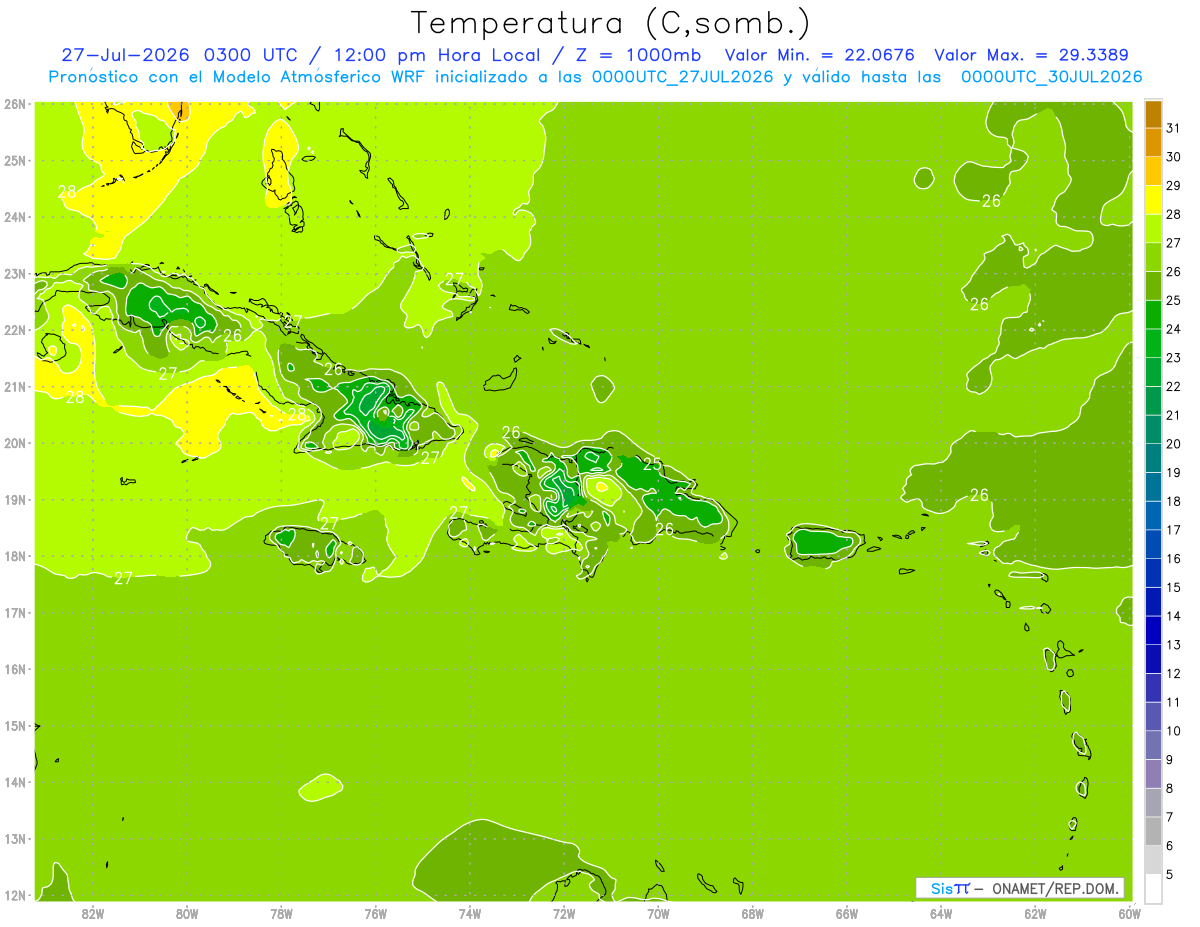Click the 26N latitude axis label
Screen dimensions: 1200x927
pyautogui.click(x=15, y=104)
